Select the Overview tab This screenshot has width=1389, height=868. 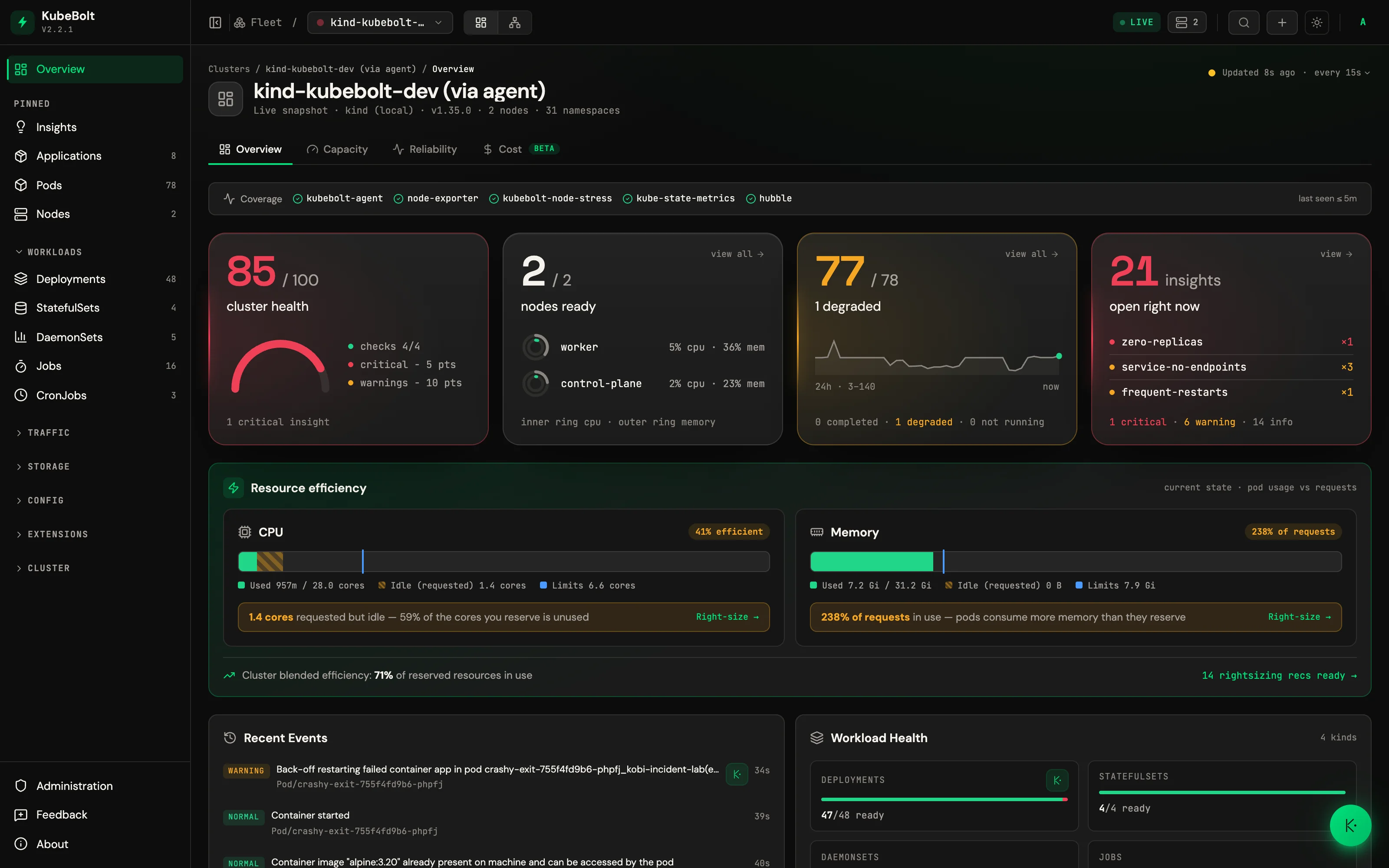(x=250, y=149)
